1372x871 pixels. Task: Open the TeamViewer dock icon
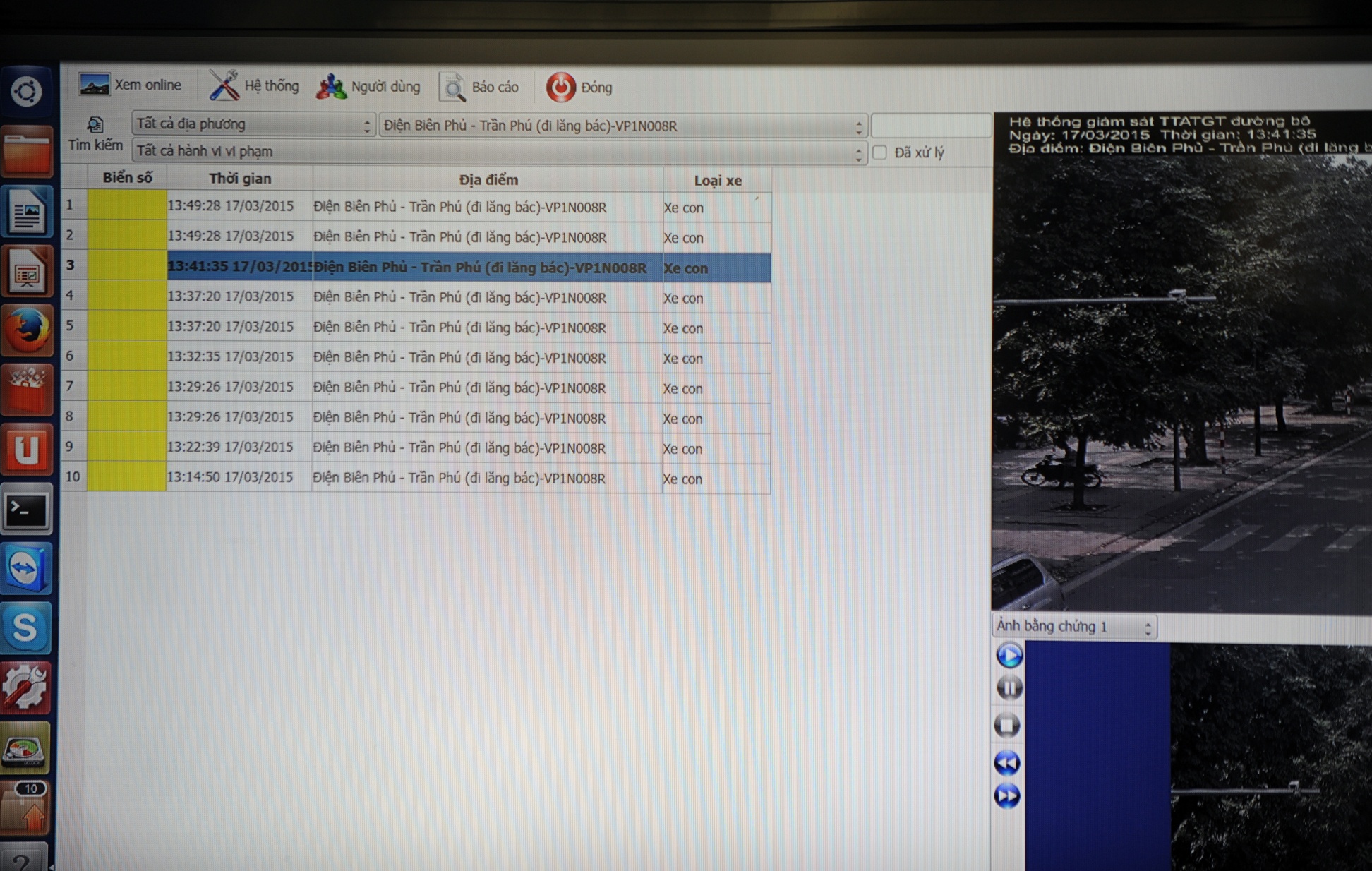pyautogui.click(x=27, y=569)
